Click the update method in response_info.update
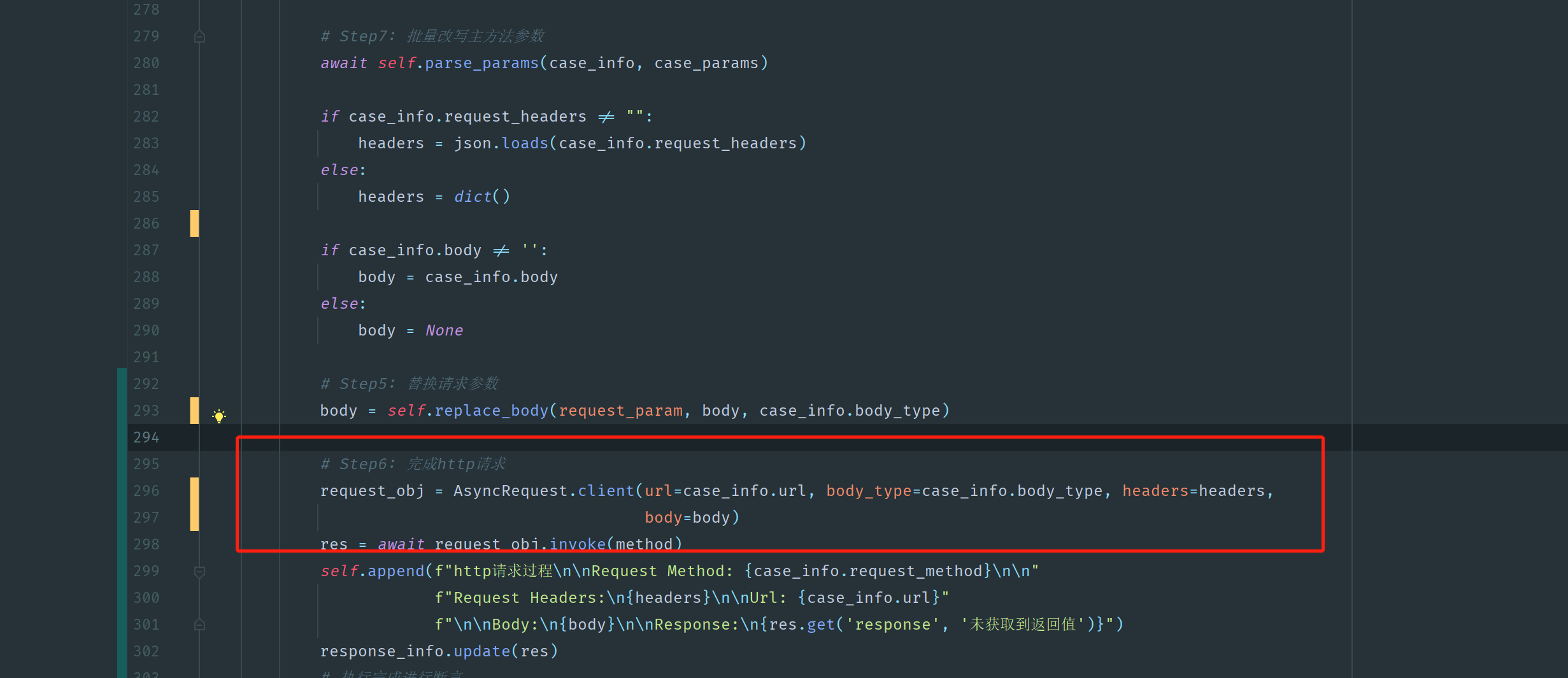The width and height of the screenshot is (1568, 678). pyautogui.click(x=481, y=651)
